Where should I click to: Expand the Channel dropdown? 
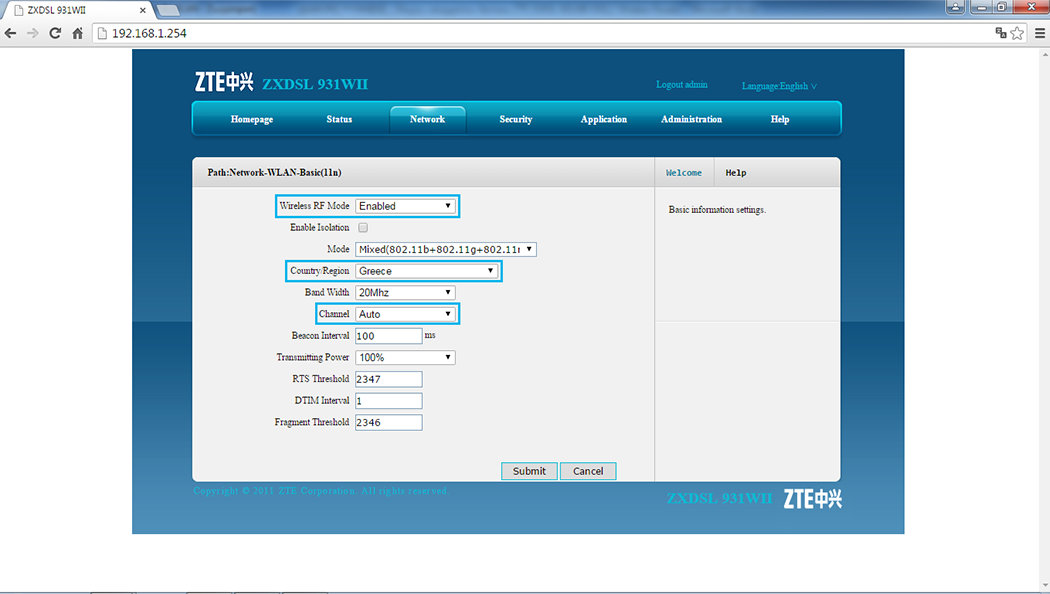(405, 313)
